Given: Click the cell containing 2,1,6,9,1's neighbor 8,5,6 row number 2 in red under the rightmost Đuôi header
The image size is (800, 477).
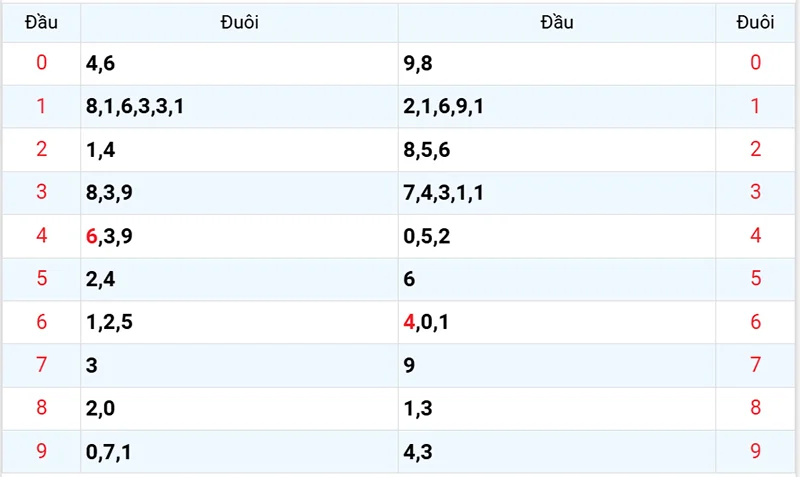Looking at the screenshot, I should [756, 150].
